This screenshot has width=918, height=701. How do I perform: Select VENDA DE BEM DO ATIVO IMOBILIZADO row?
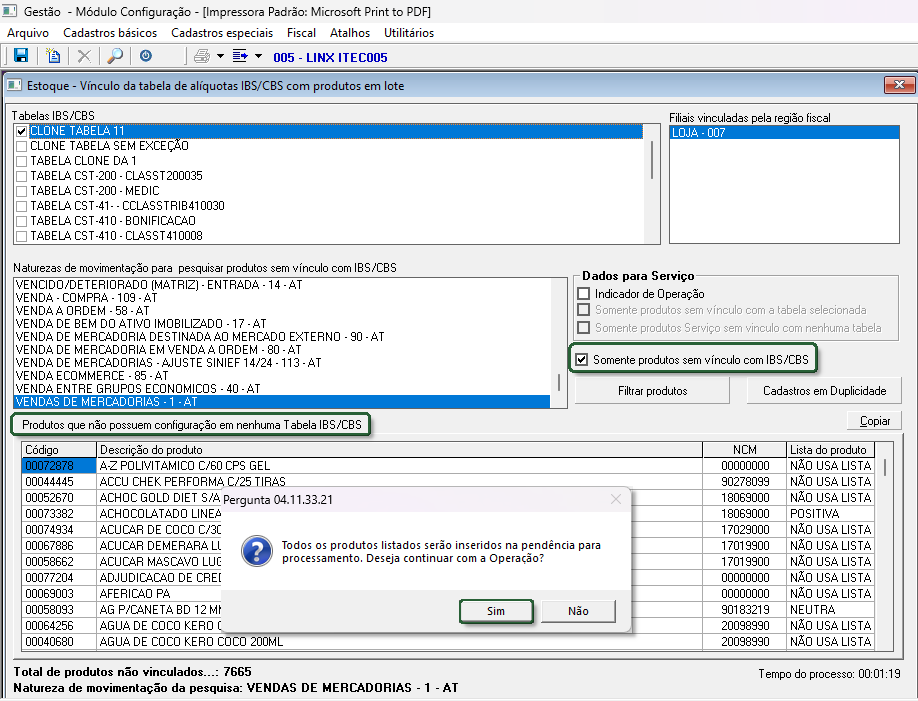click(x=282, y=323)
